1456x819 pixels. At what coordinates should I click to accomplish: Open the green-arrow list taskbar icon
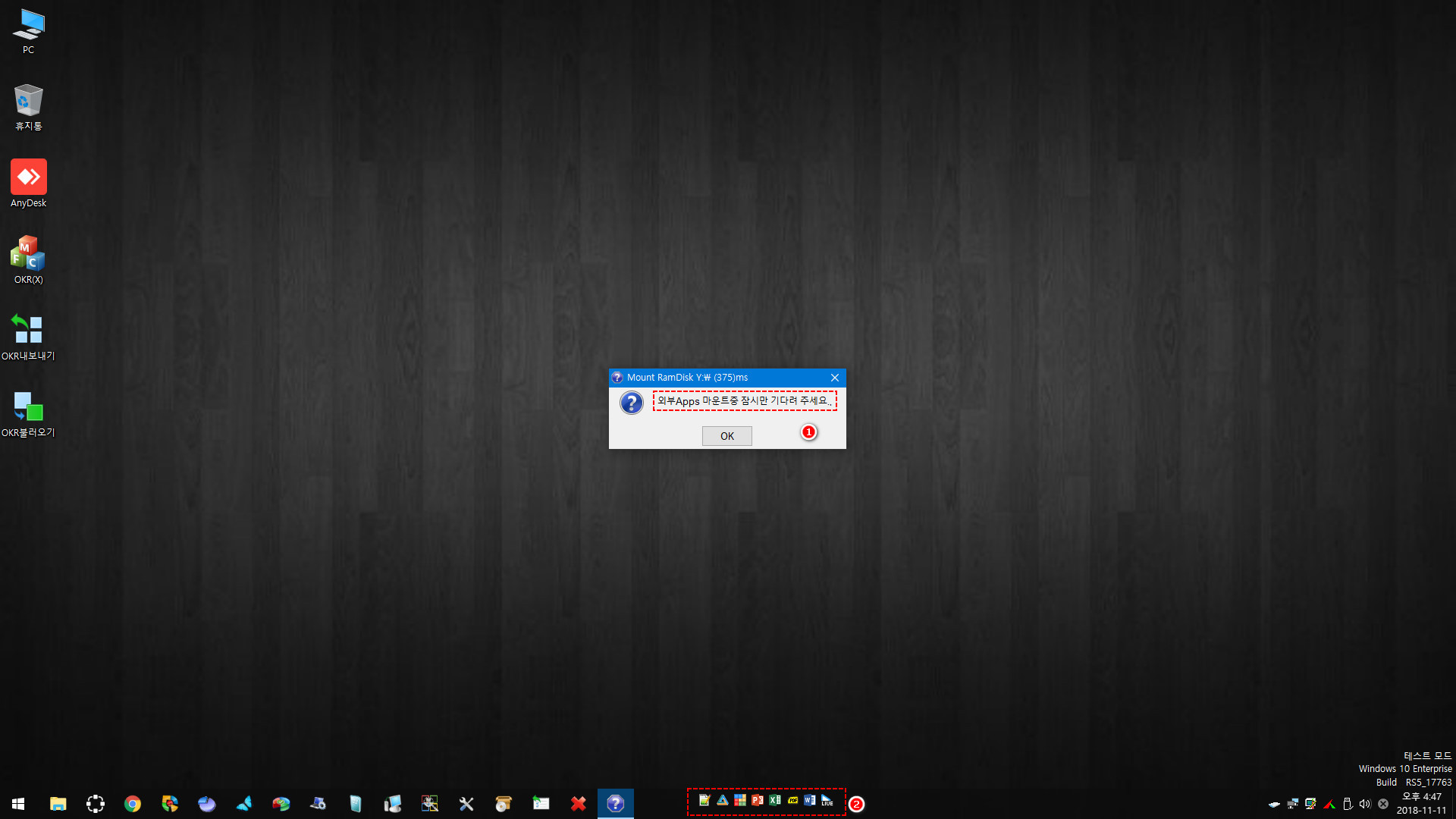[541, 804]
